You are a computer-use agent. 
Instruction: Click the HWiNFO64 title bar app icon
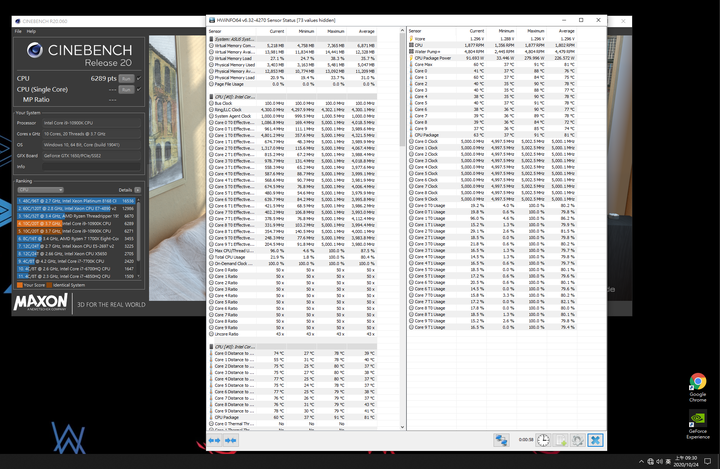pos(212,20)
